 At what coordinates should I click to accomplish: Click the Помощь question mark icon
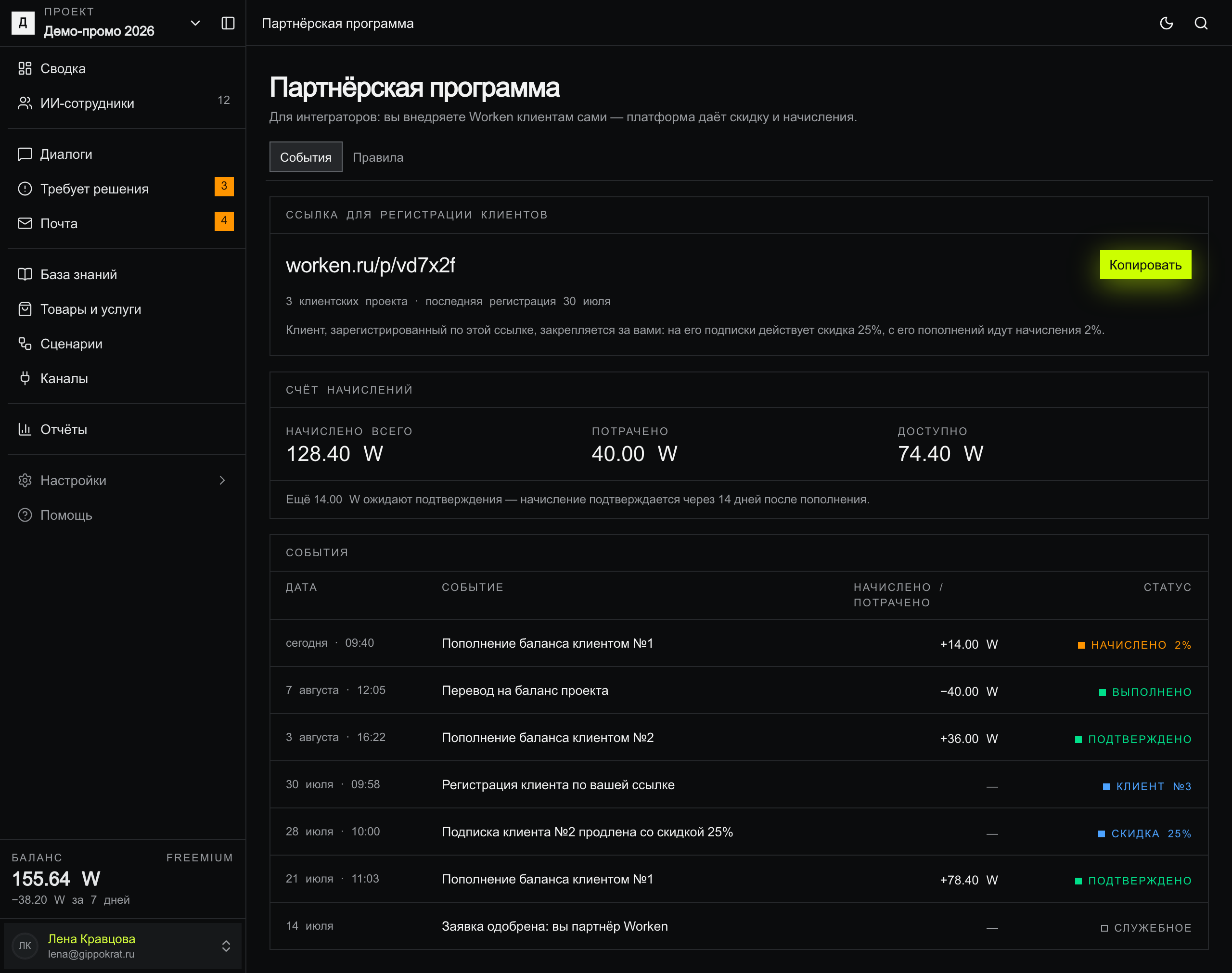(25, 515)
